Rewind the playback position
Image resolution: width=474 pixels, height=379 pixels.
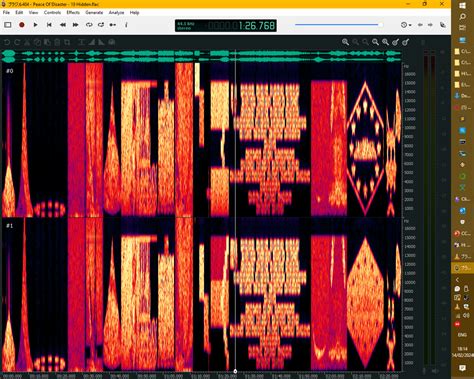pos(62,25)
